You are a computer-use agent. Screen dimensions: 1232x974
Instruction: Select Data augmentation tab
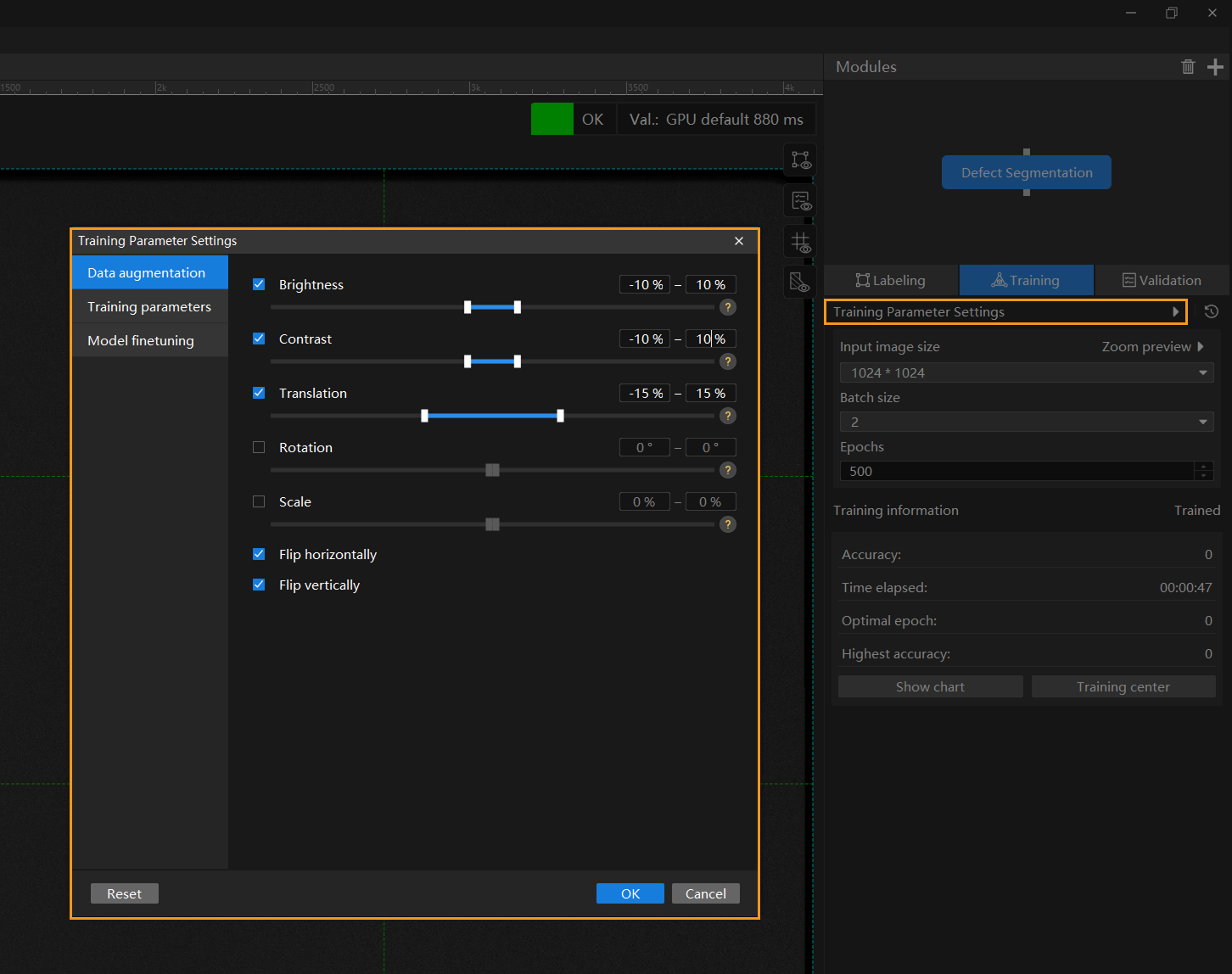(150, 272)
